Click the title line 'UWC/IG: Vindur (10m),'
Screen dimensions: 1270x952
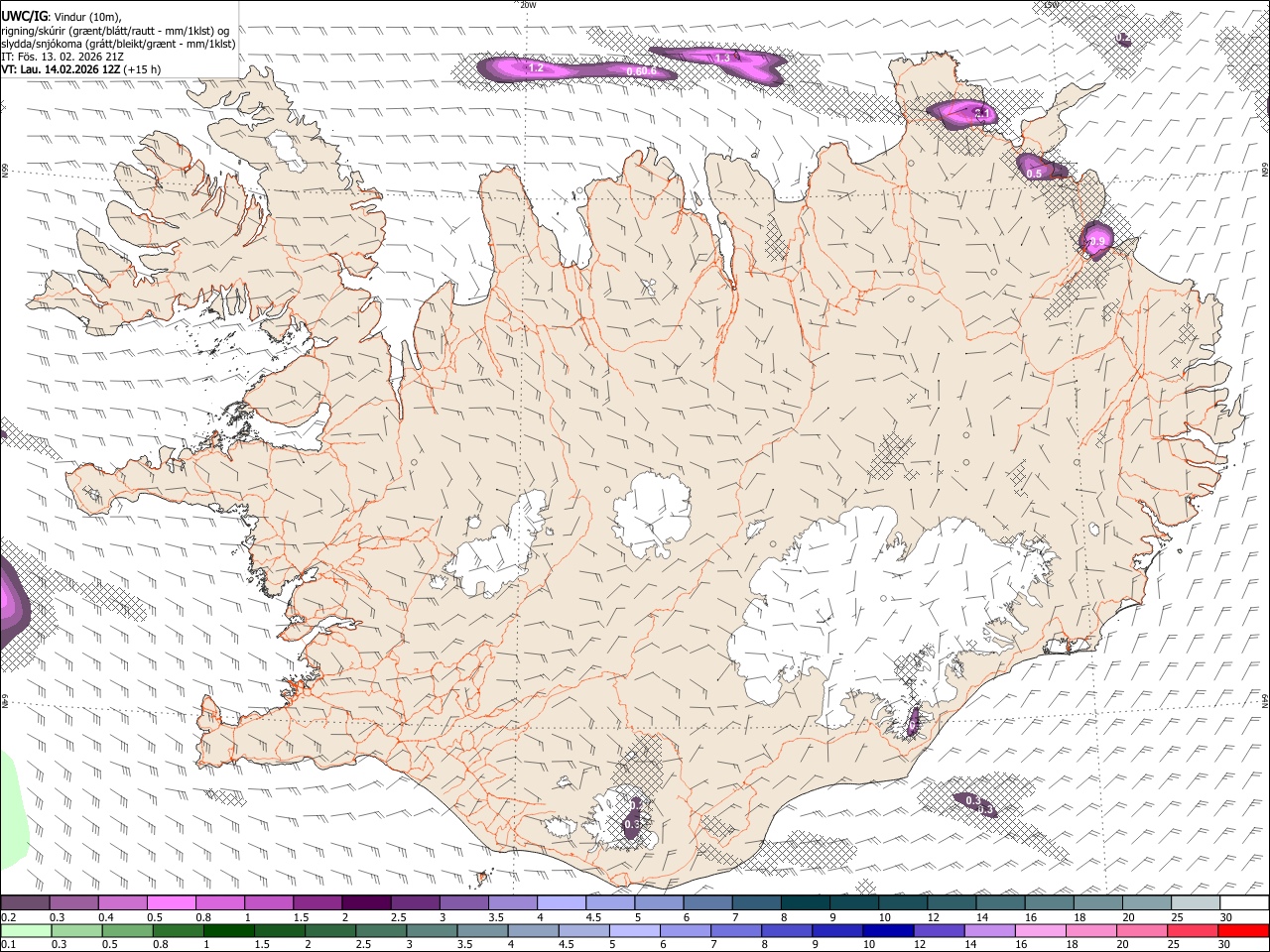pos(62,17)
